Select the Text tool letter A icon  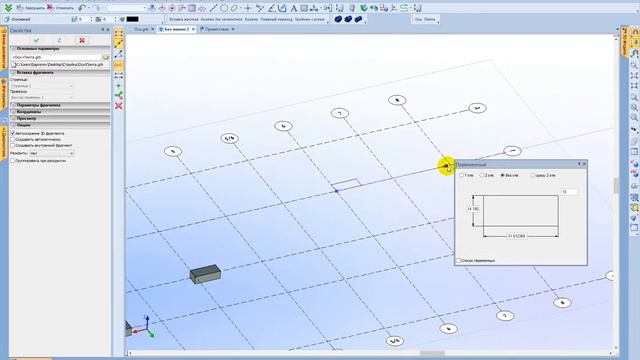click(293, 8)
